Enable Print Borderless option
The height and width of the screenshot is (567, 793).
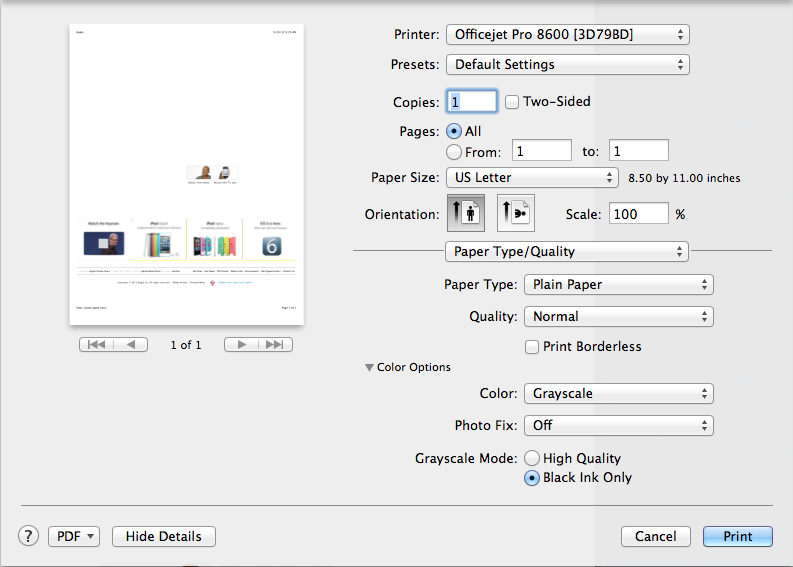533,347
